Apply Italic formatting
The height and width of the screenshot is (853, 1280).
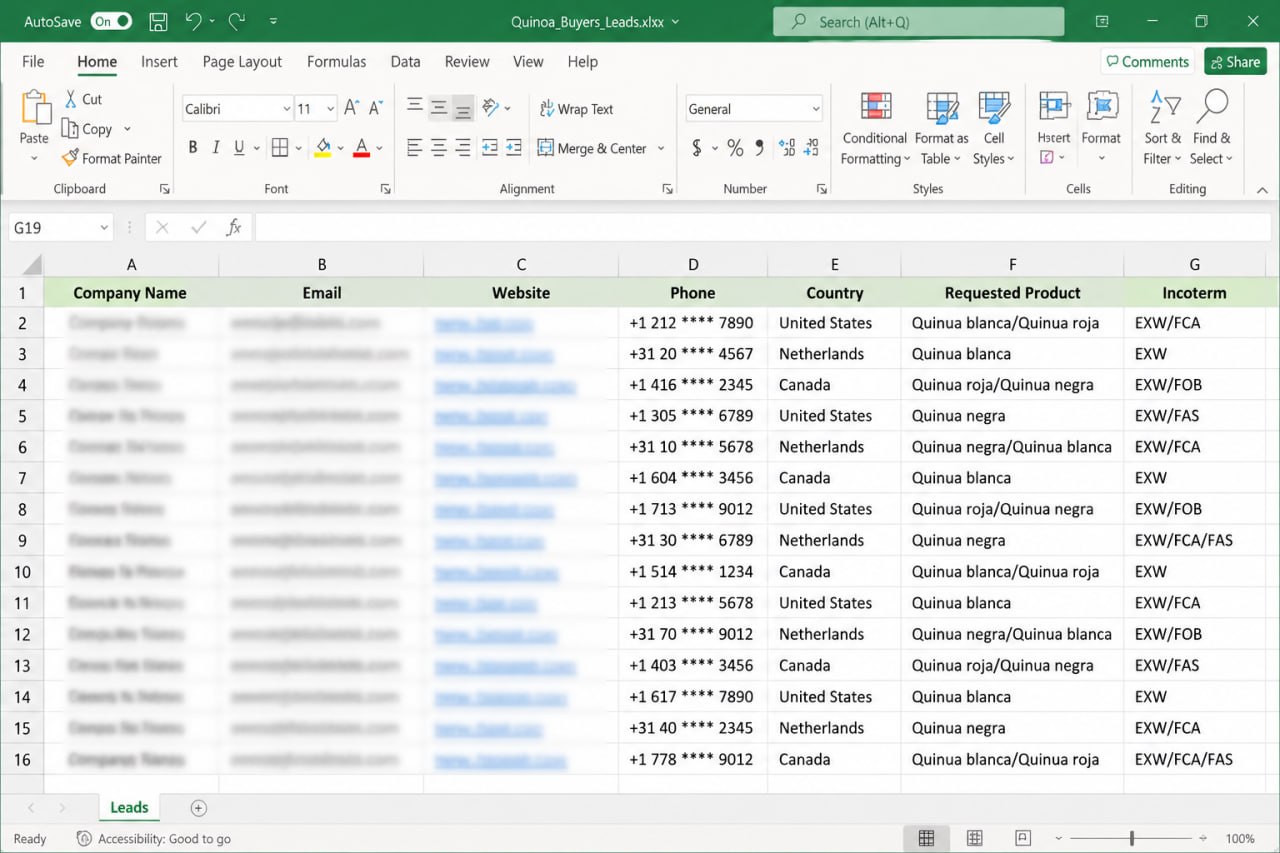[216, 148]
